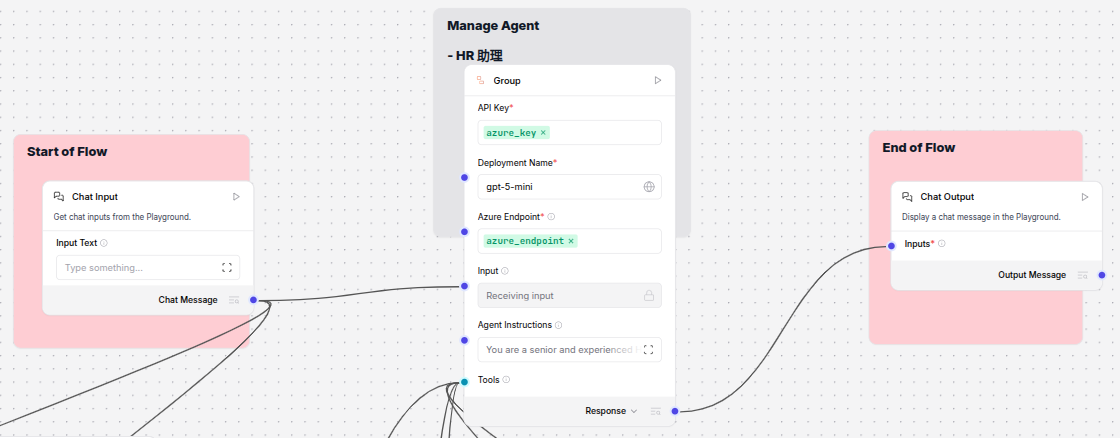Click the Chat Output speech bubble icon
1120x438 pixels.
pyautogui.click(x=908, y=196)
